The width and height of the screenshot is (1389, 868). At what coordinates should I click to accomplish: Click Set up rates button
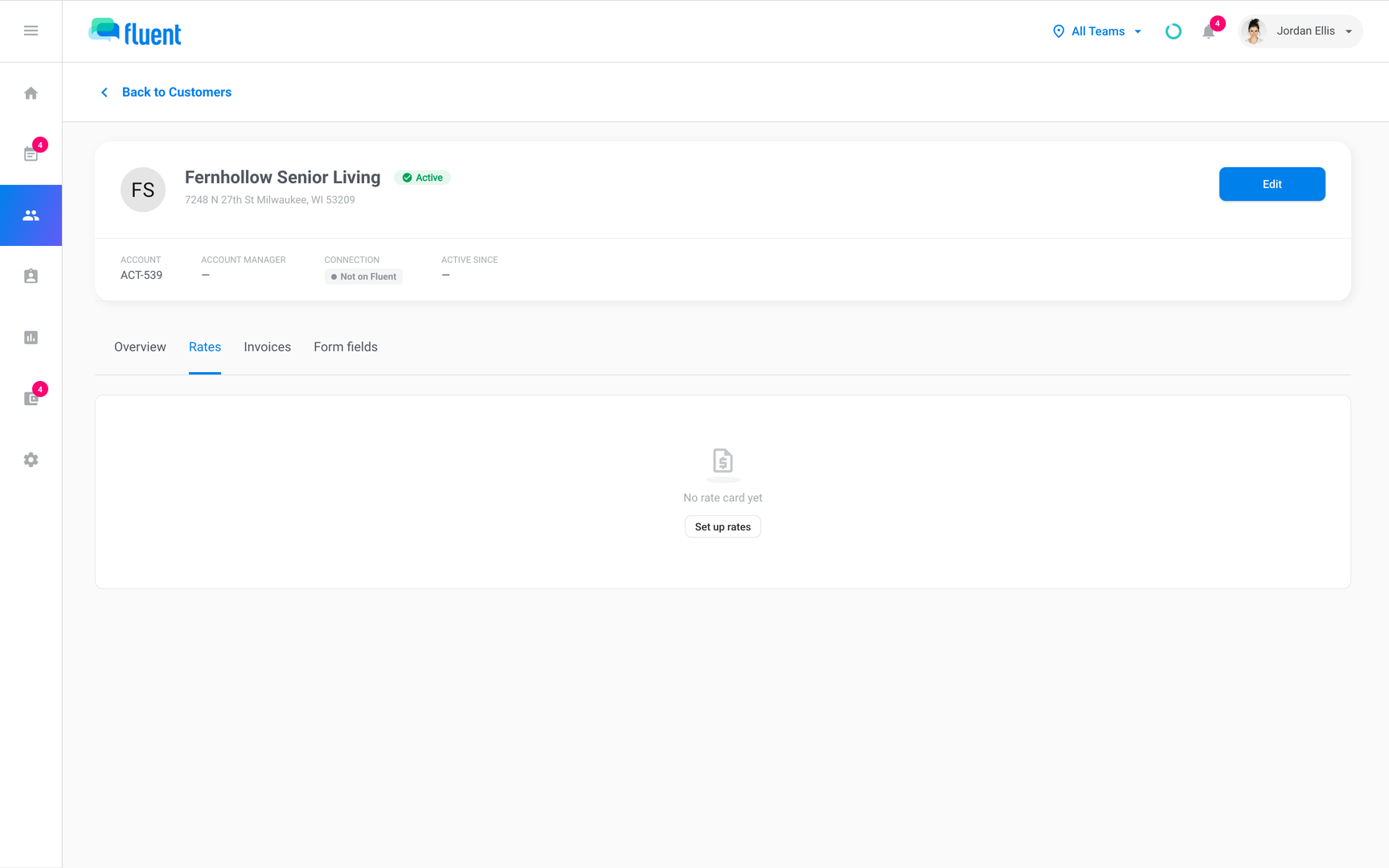click(723, 527)
